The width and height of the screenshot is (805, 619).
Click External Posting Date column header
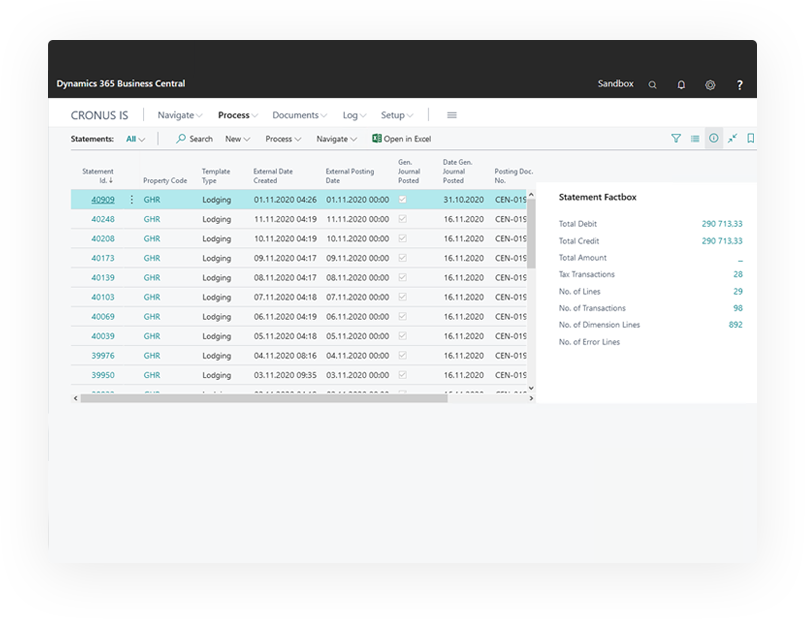(x=350, y=176)
